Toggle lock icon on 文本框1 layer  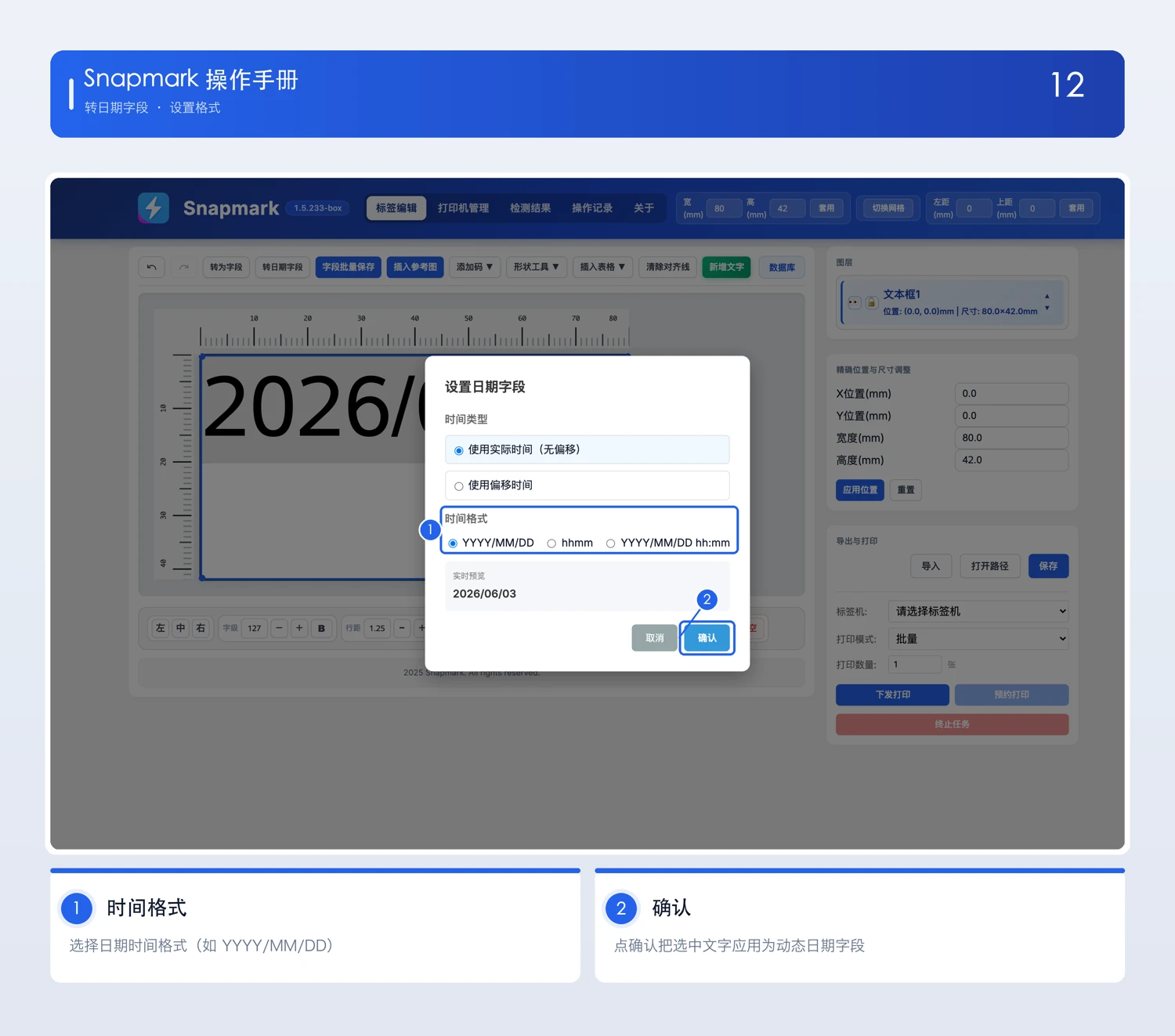pos(871,302)
